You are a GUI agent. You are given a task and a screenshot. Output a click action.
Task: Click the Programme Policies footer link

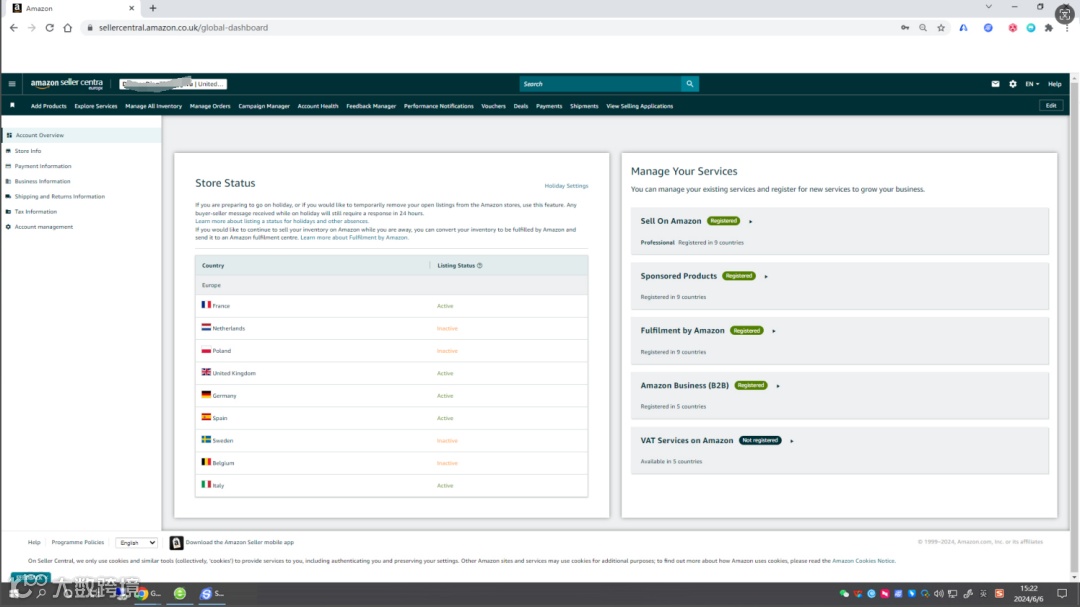coord(78,542)
